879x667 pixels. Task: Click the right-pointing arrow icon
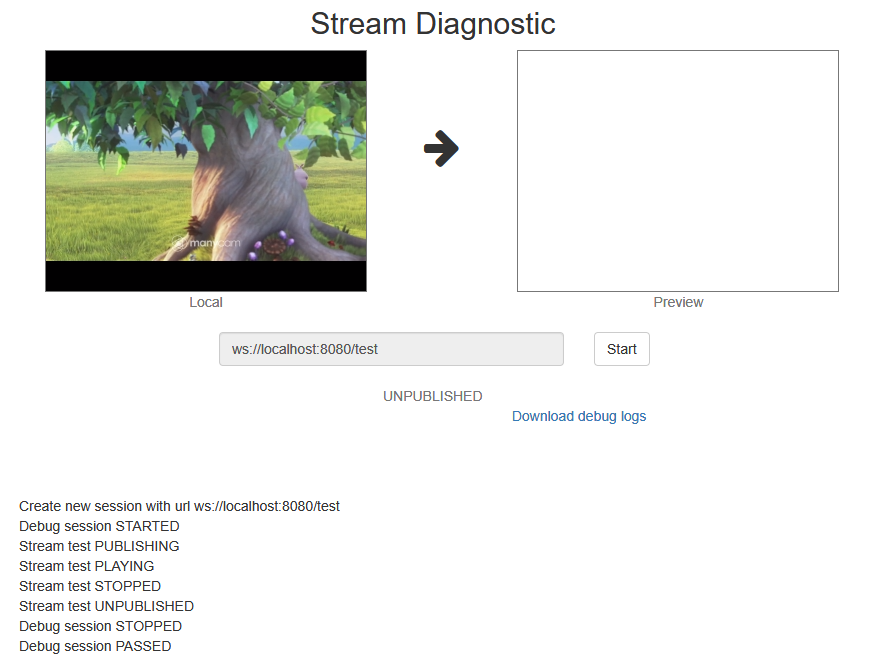pyautogui.click(x=441, y=149)
